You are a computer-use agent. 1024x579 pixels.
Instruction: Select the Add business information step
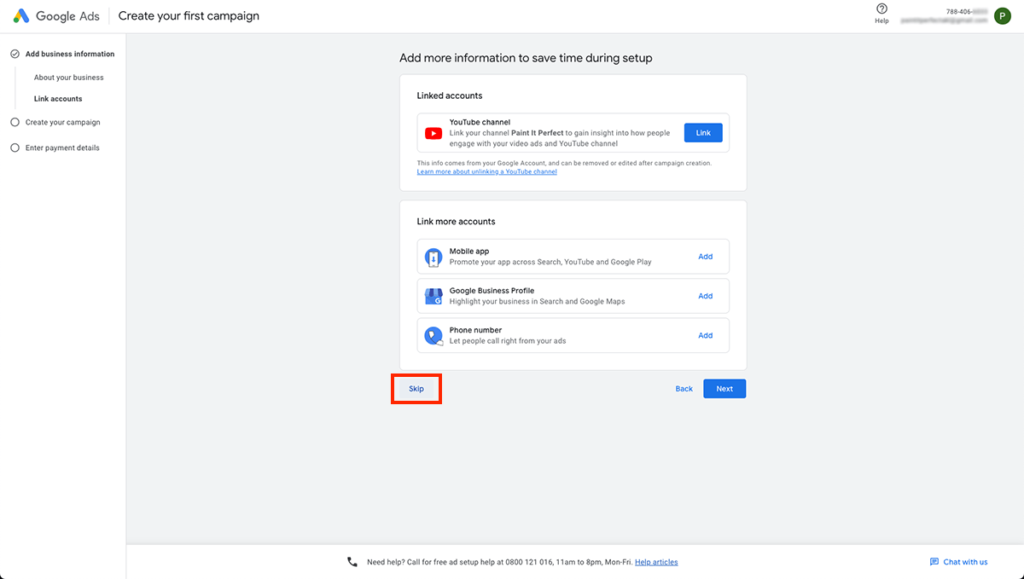coord(69,54)
